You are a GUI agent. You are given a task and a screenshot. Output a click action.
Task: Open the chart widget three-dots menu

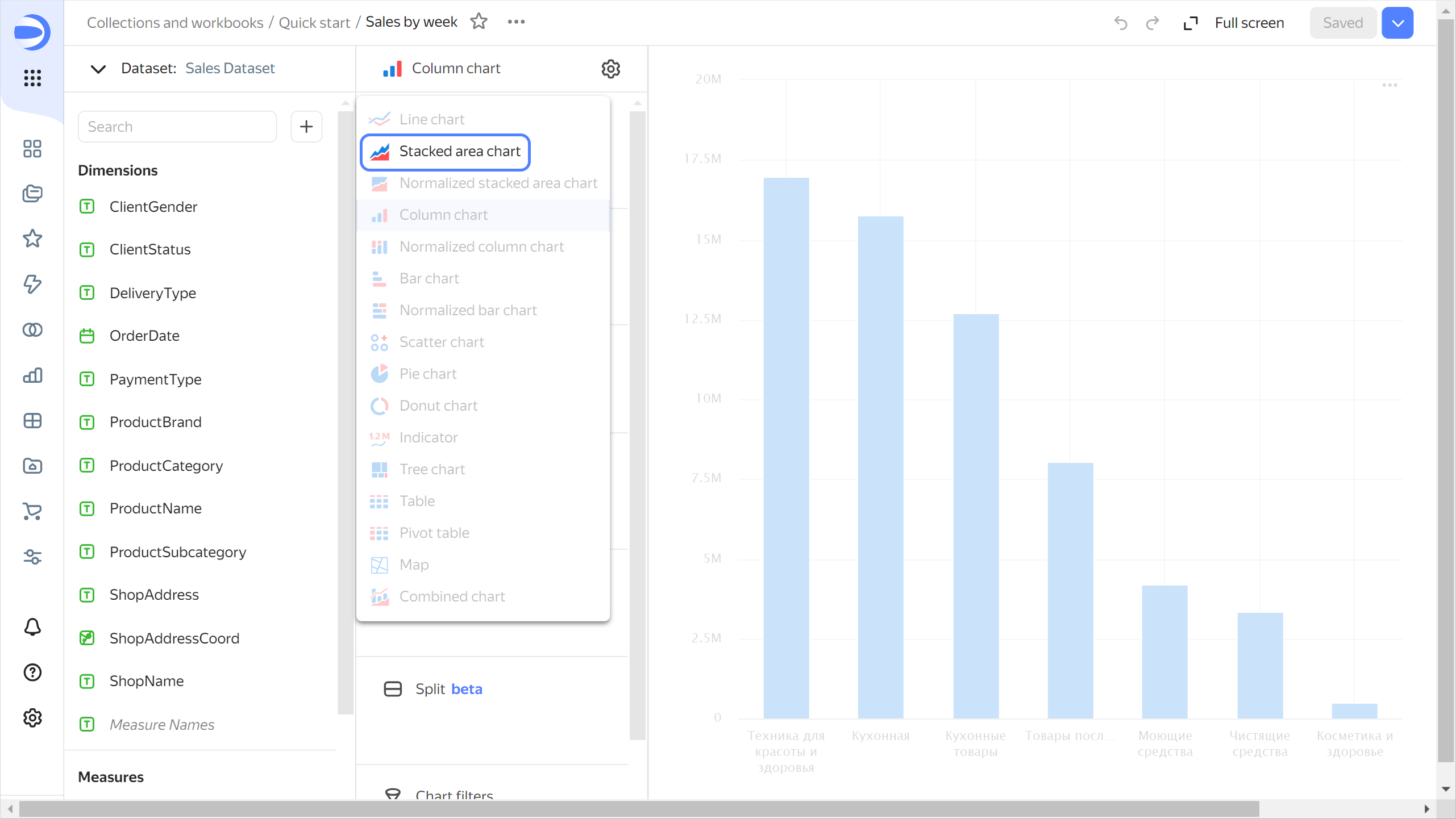(x=1390, y=85)
